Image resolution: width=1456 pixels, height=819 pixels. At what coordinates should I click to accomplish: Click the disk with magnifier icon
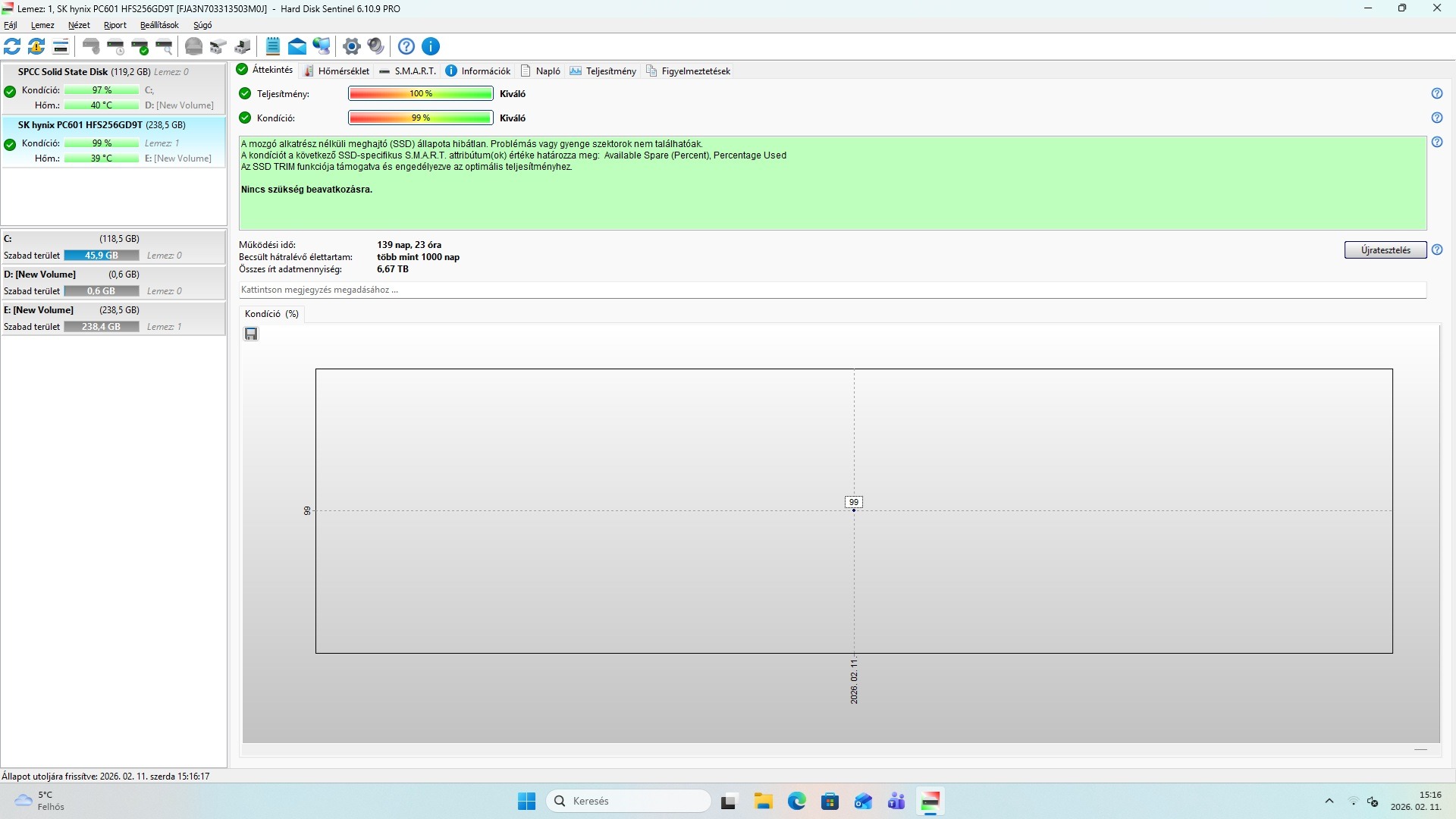(165, 46)
